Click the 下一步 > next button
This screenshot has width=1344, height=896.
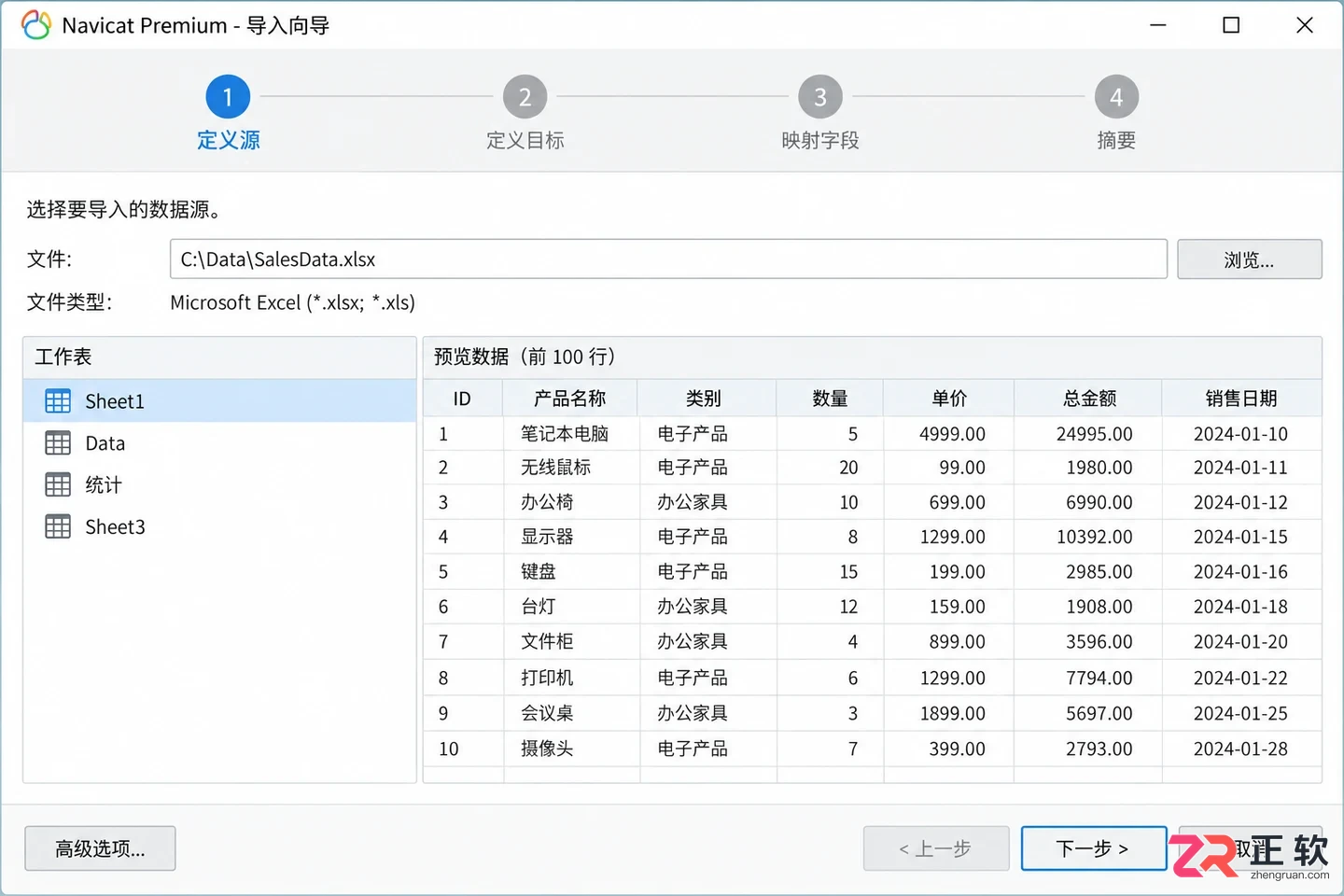click(1094, 848)
